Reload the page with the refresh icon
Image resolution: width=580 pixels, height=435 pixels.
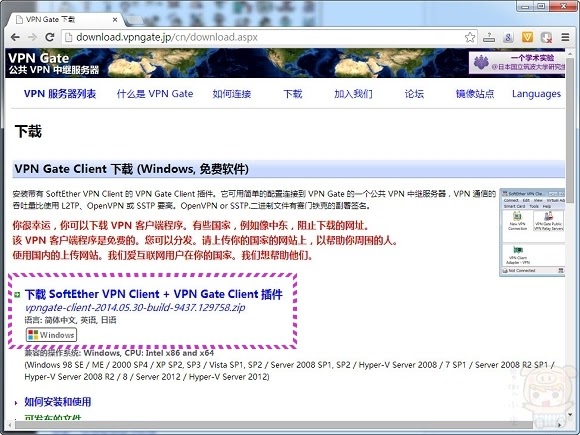coord(50,37)
